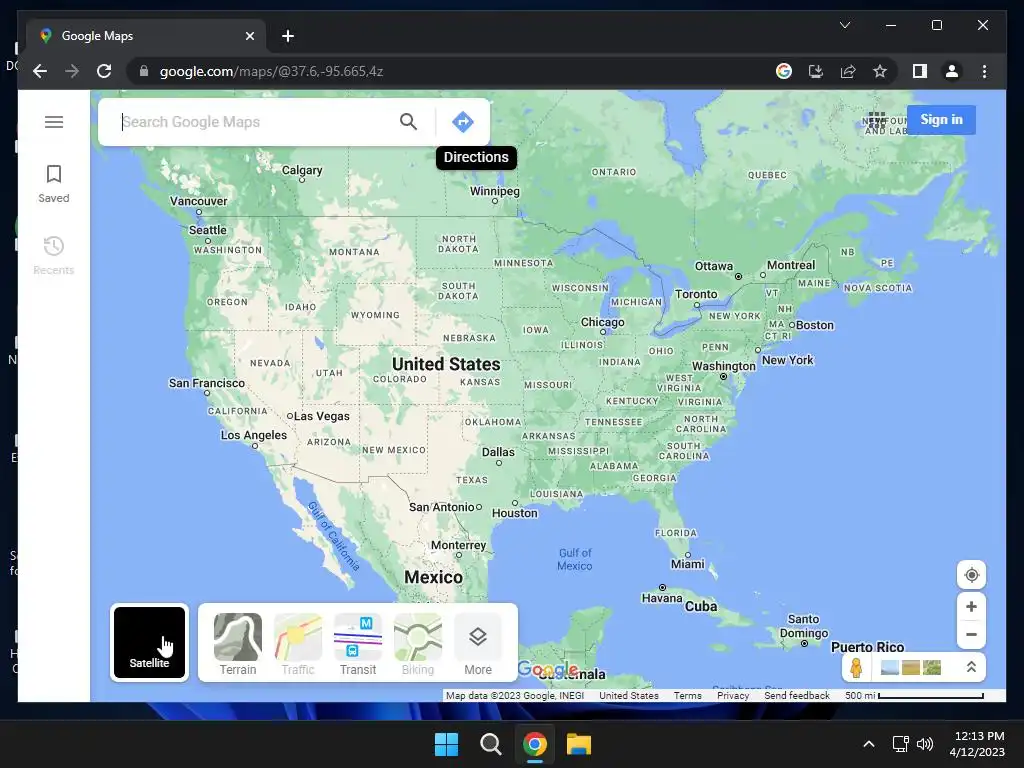
Task: Enable the Transit layer
Action: coord(358,644)
